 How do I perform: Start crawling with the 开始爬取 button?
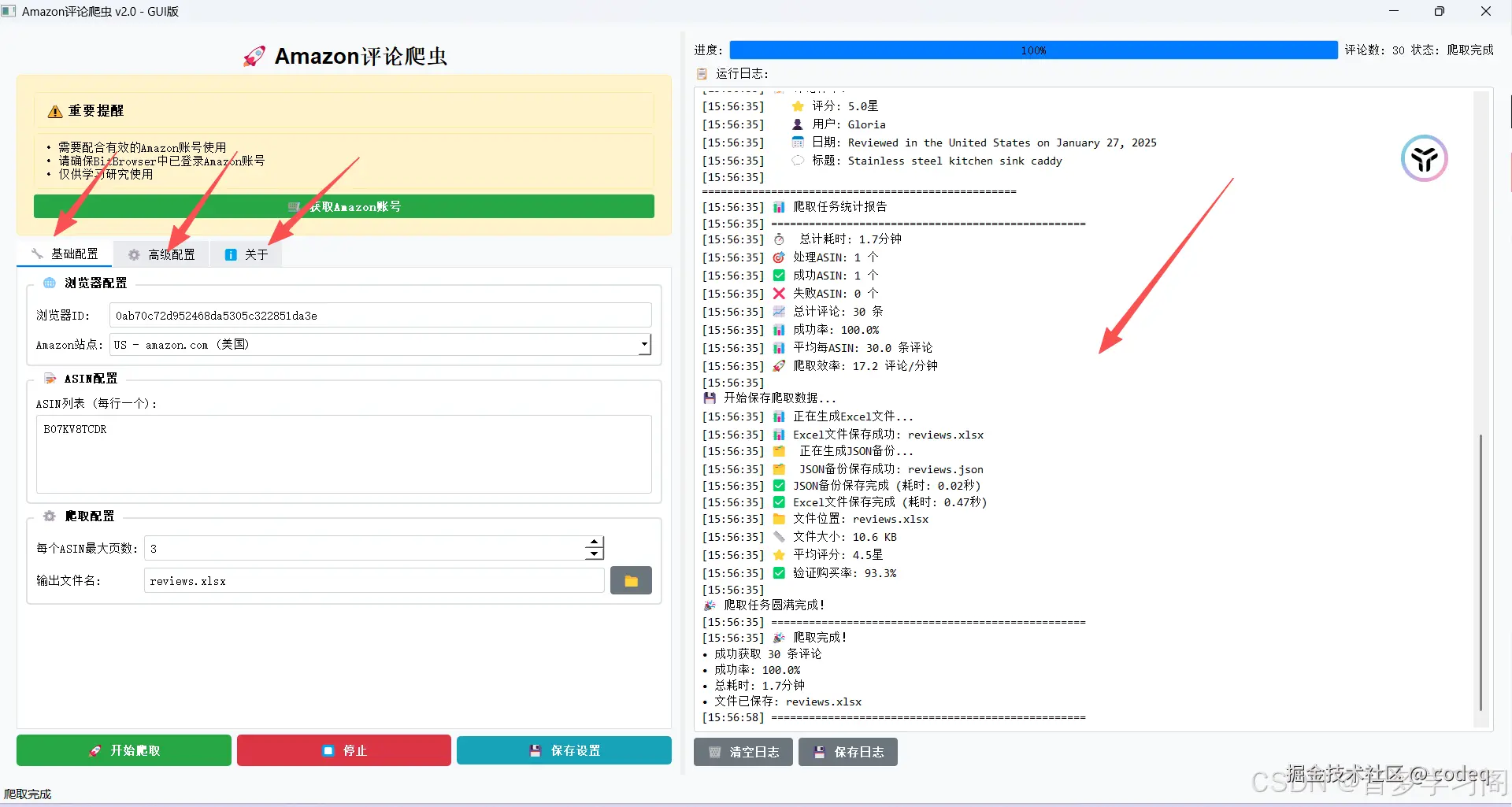(x=124, y=750)
